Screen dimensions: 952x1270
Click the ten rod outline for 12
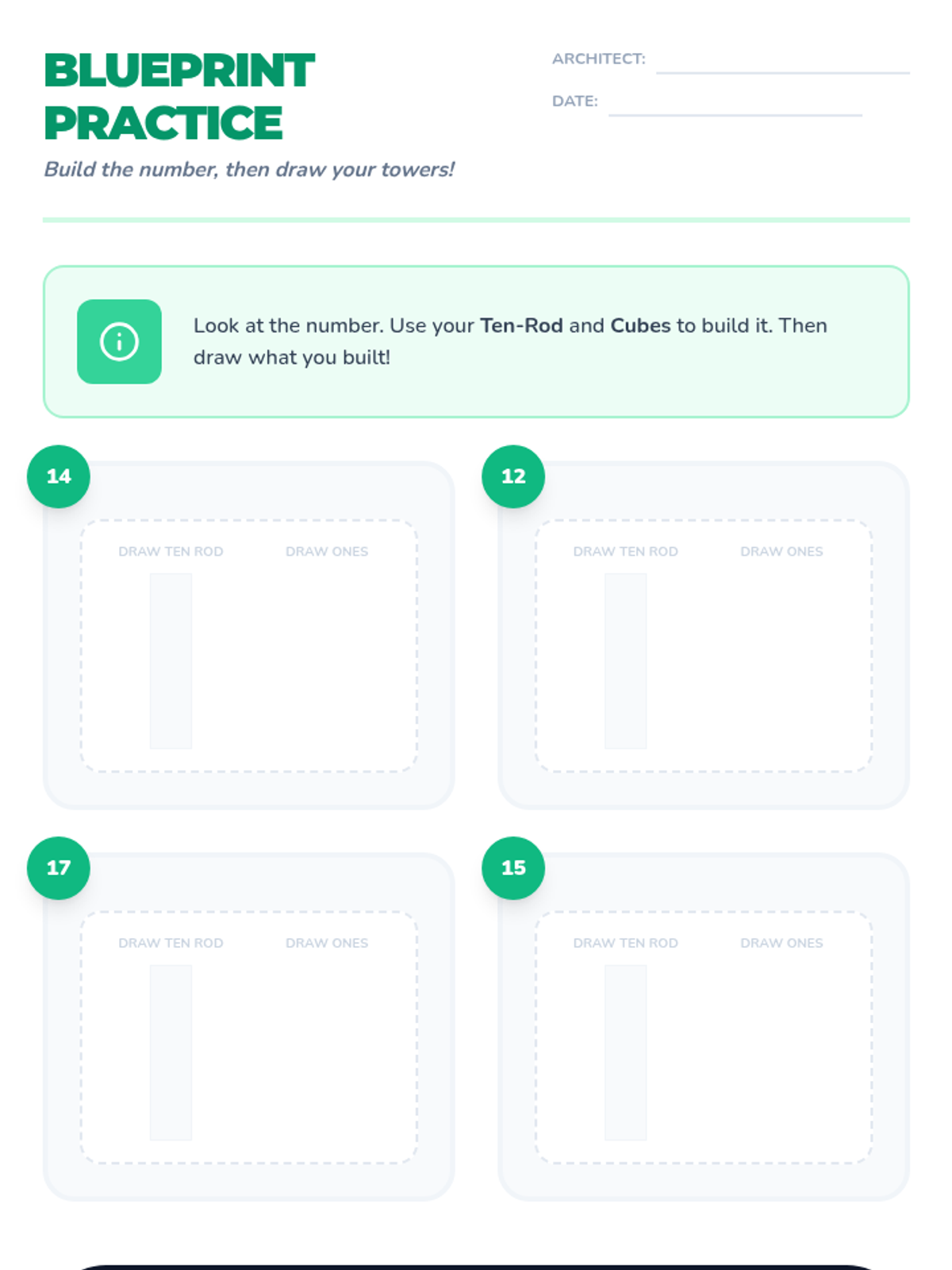pos(625,661)
